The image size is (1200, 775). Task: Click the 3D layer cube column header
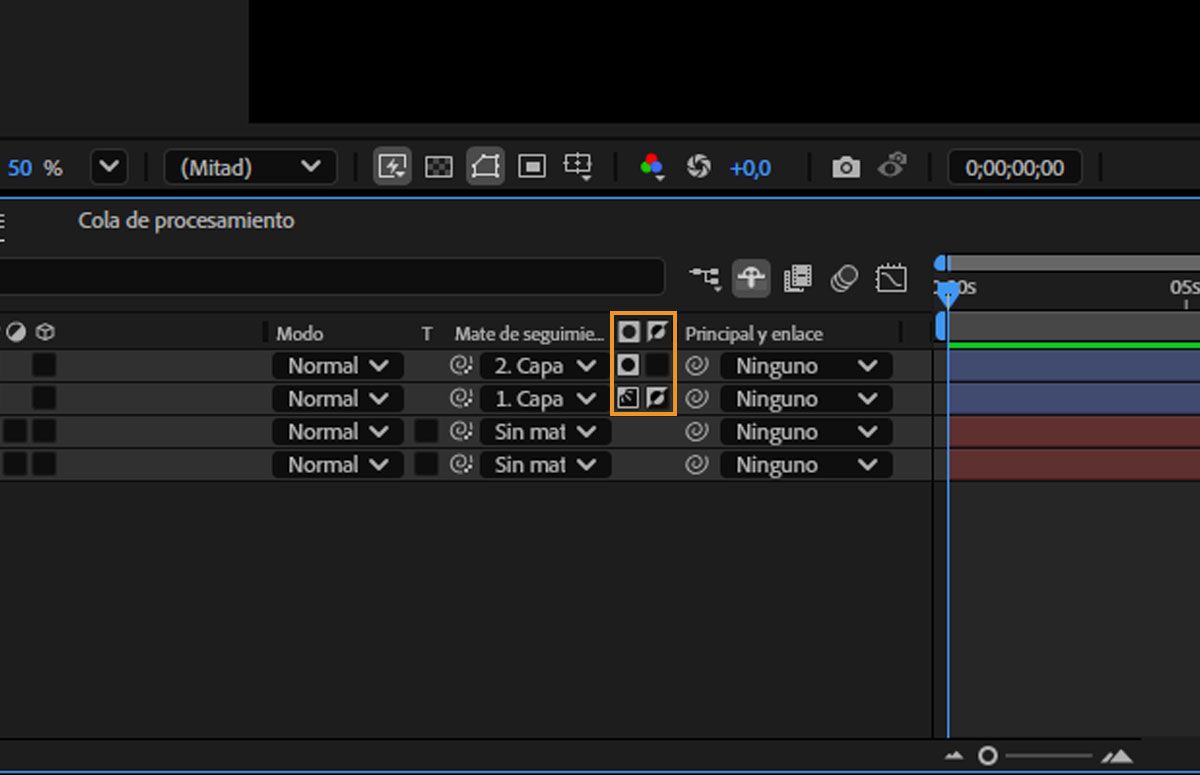click(45, 332)
